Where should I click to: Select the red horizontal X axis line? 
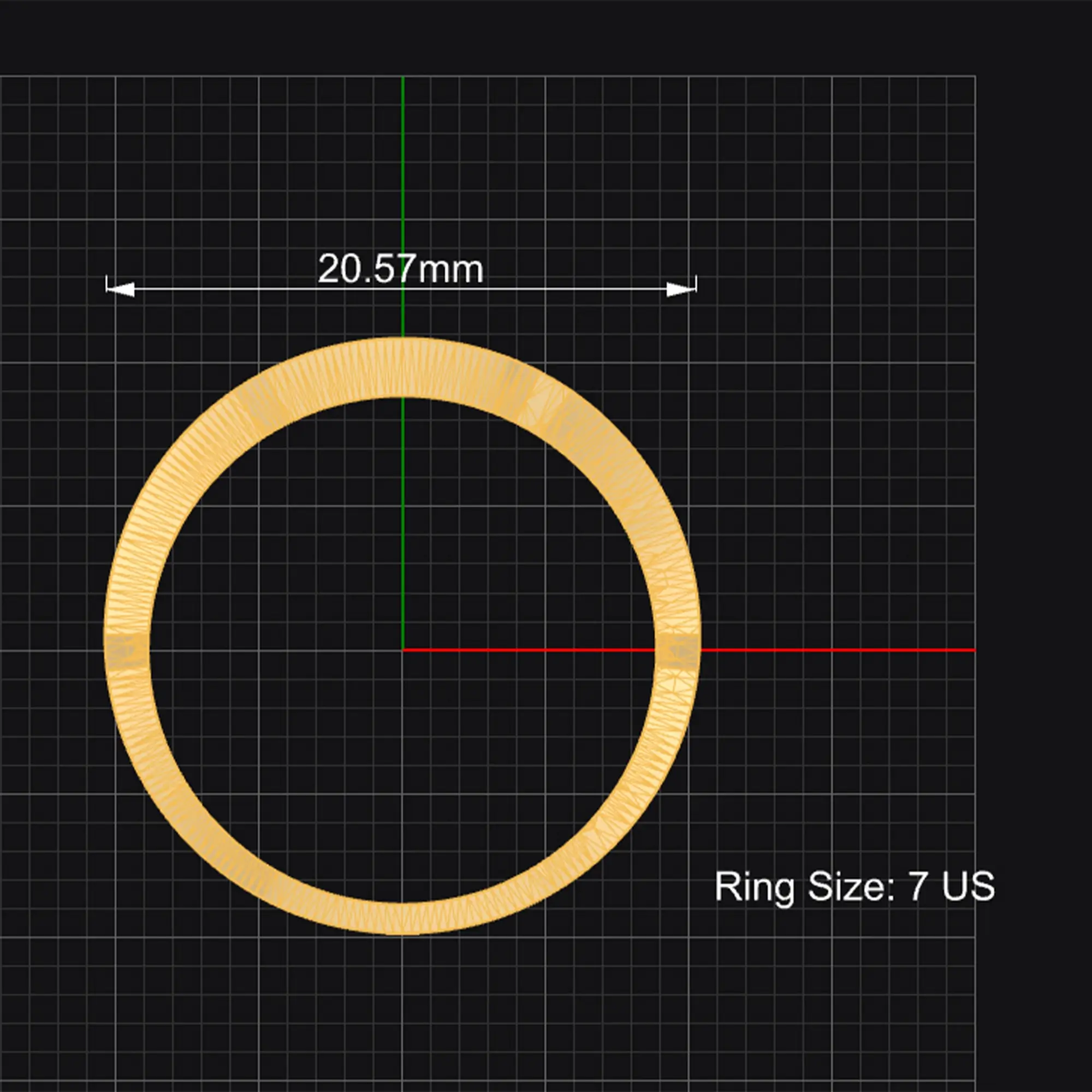[838, 650]
